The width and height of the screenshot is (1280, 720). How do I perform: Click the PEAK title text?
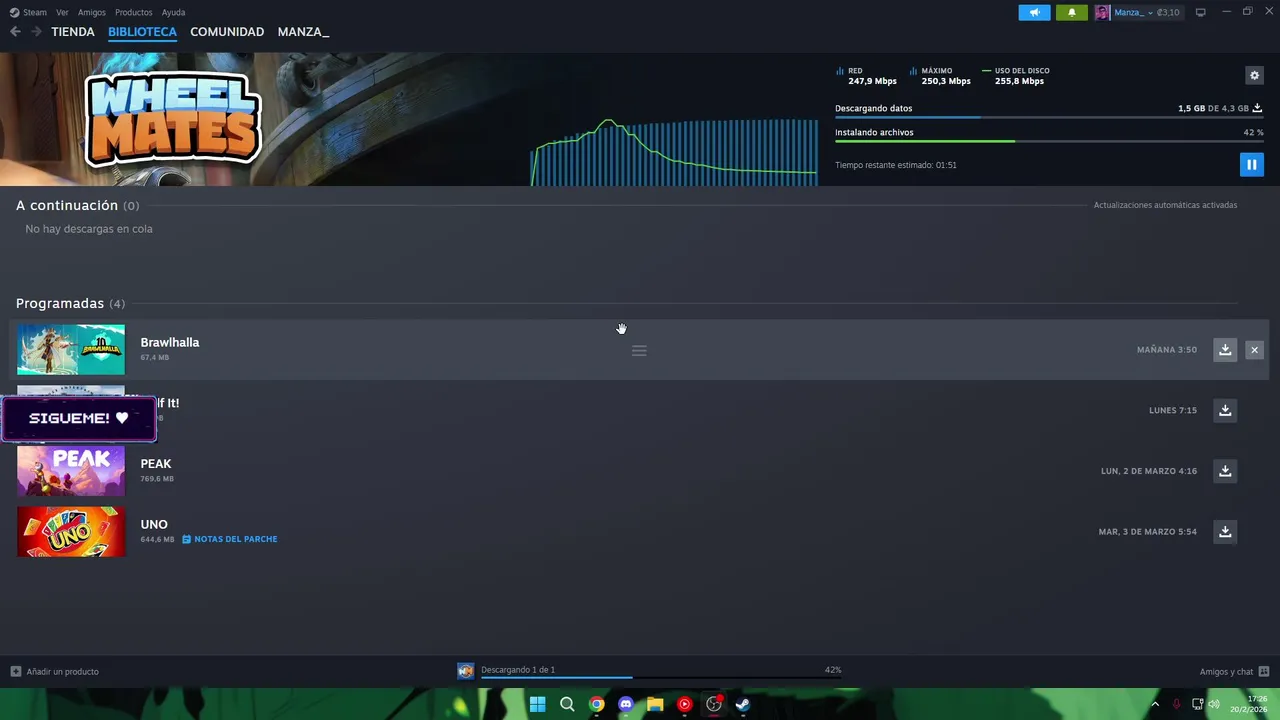pyautogui.click(x=156, y=464)
